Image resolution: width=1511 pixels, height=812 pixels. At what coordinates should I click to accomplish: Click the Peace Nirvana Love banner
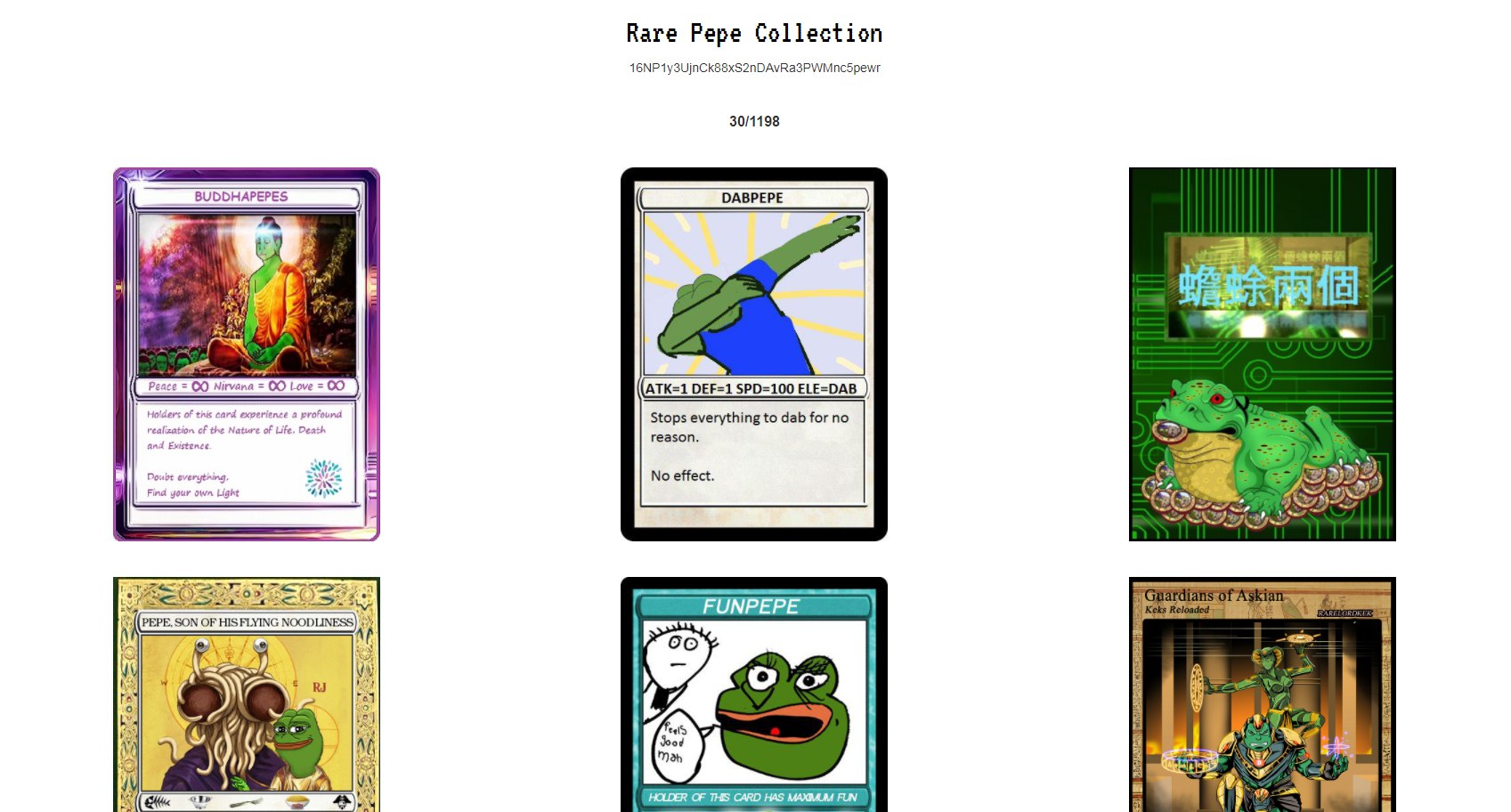247,386
